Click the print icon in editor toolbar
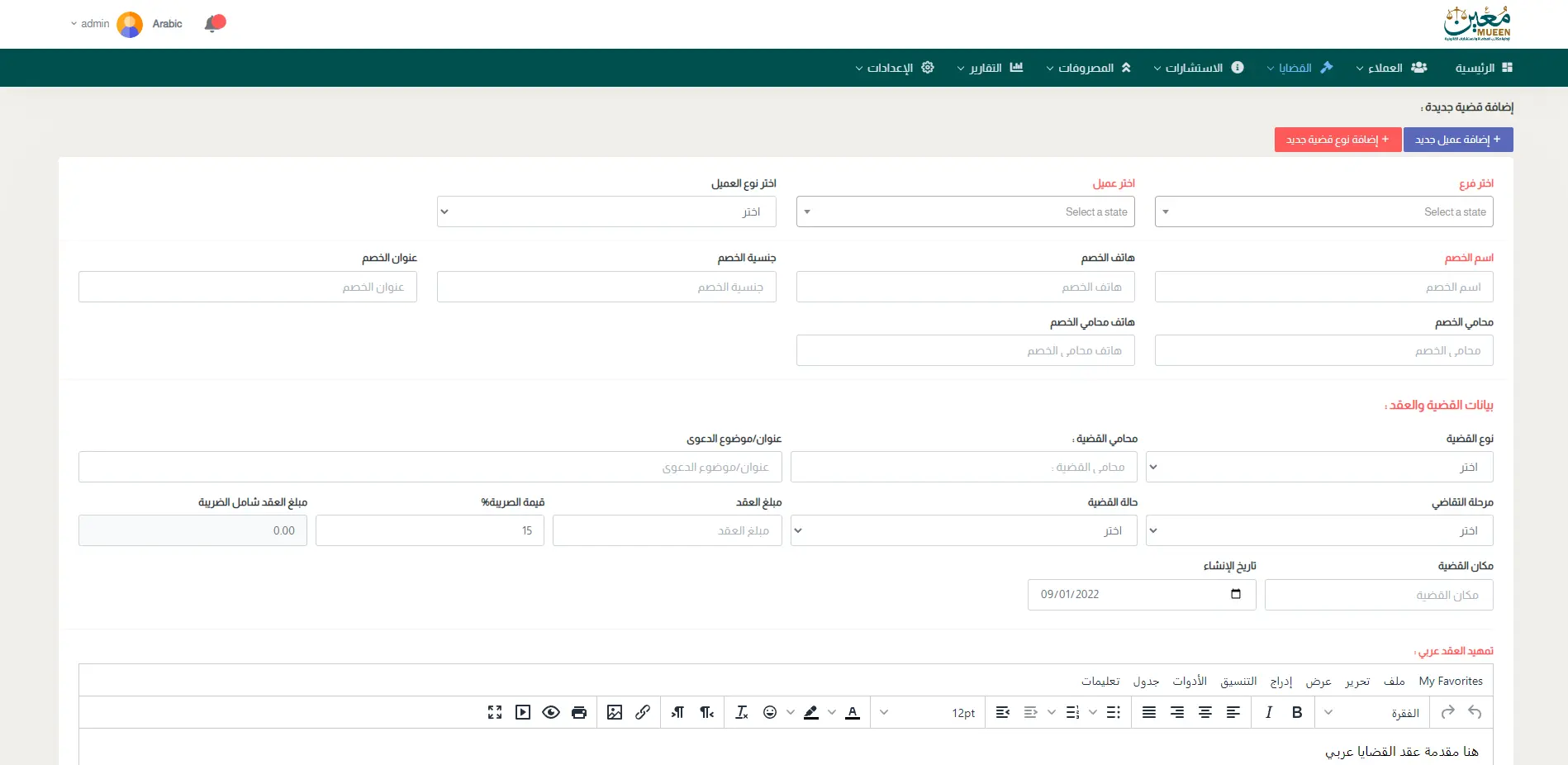1568x765 pixels. (579, 713)
